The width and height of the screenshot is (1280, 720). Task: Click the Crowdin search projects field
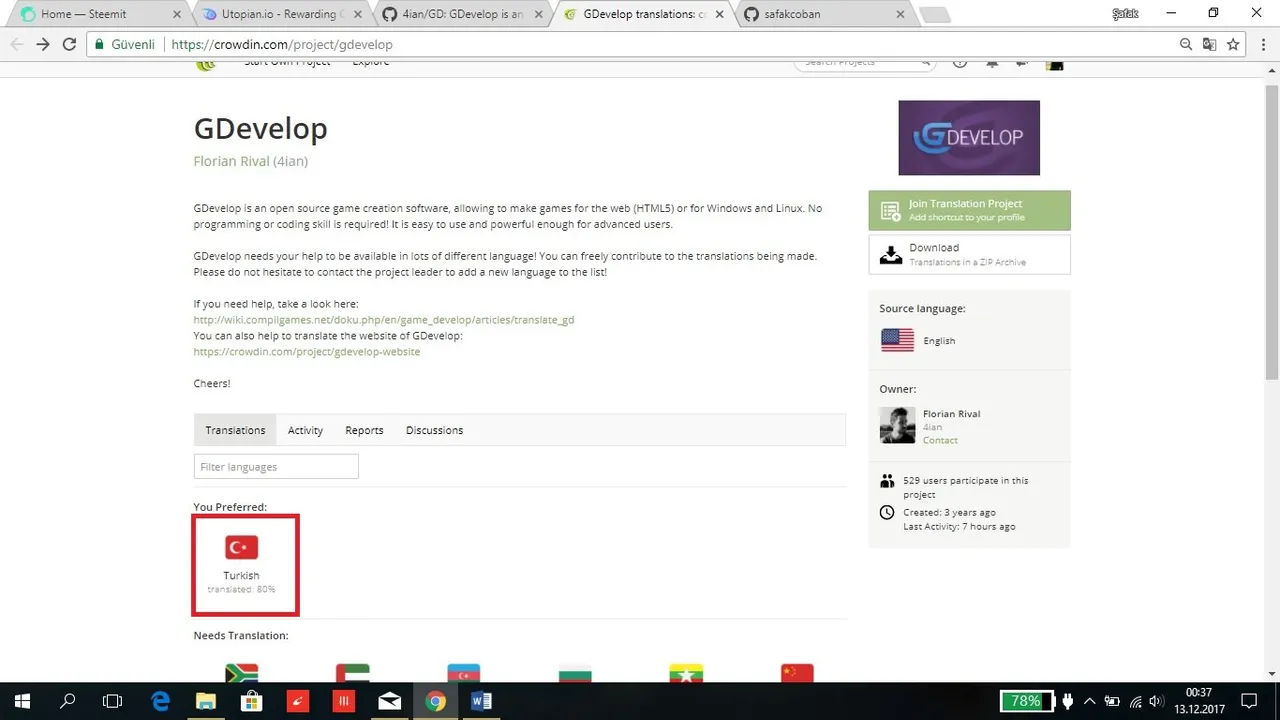click(865, 63)
